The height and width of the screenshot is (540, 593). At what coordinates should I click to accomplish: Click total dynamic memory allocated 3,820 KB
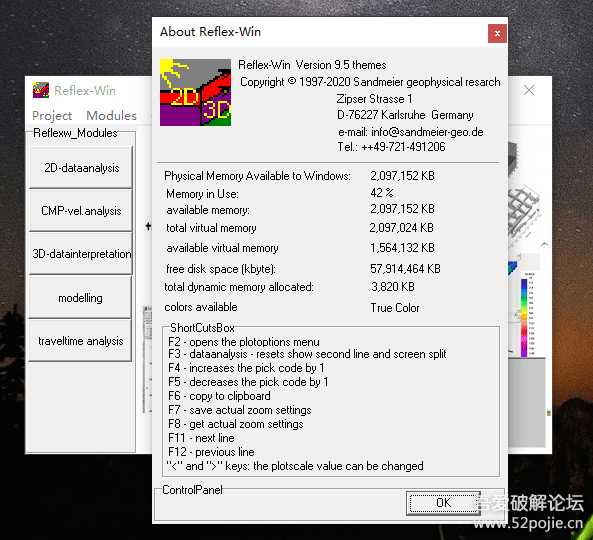[x=393, y=287]
